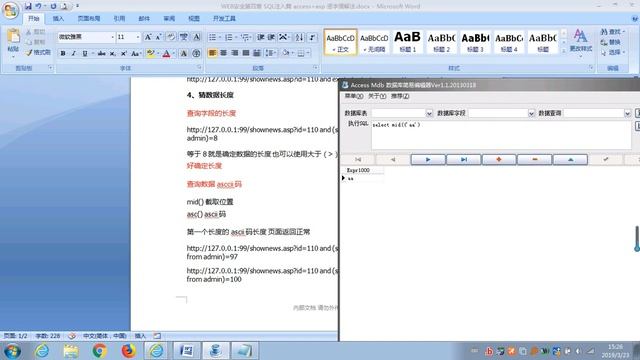The image size is (640, 360).
Task: Switch to the References ribbon tab
Action: tap(119, 18)
